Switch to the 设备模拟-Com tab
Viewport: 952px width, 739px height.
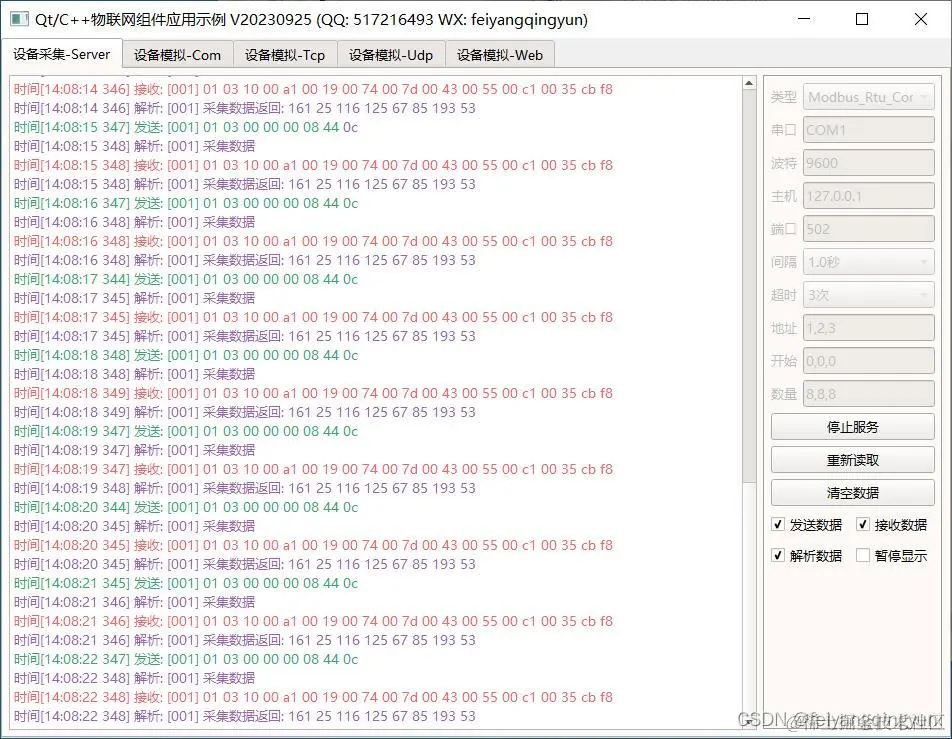click(x=178, y=55)
